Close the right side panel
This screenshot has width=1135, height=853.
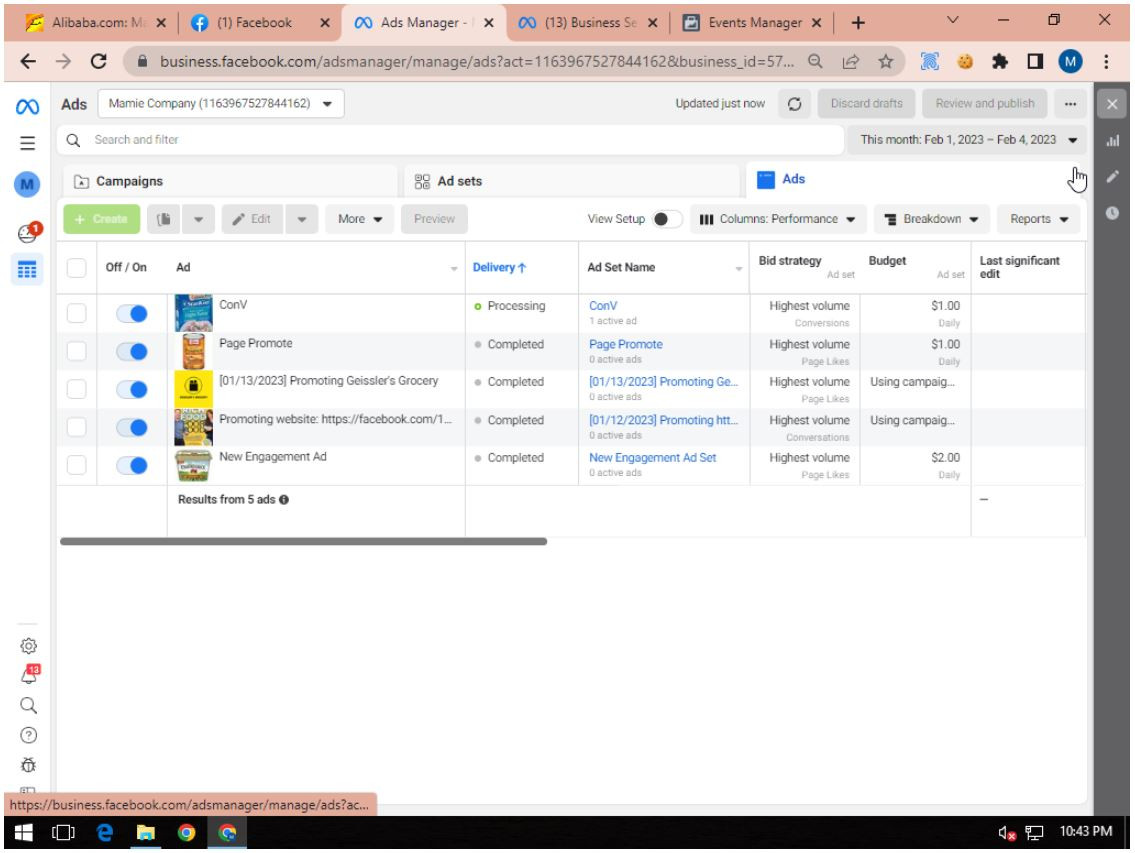point(1112,104)
